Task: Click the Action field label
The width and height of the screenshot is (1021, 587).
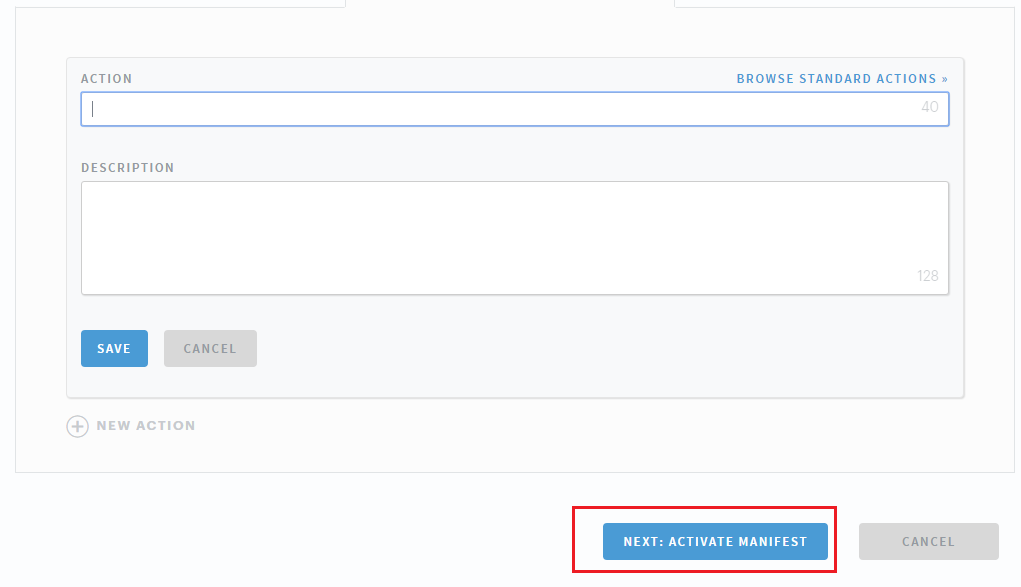Action: point(106,79)
